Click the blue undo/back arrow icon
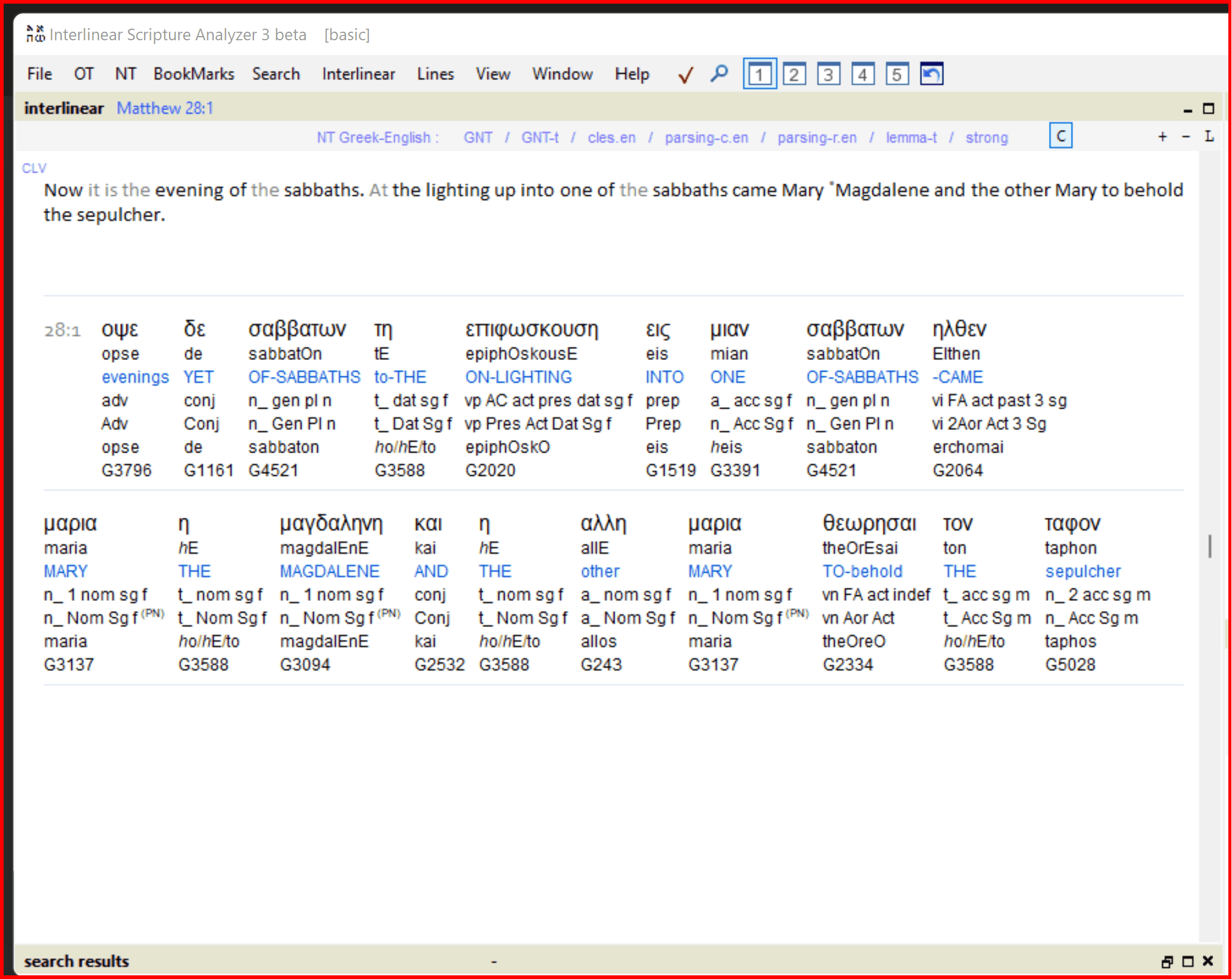This screenshot has width=1232, height=979. point(931,74)
